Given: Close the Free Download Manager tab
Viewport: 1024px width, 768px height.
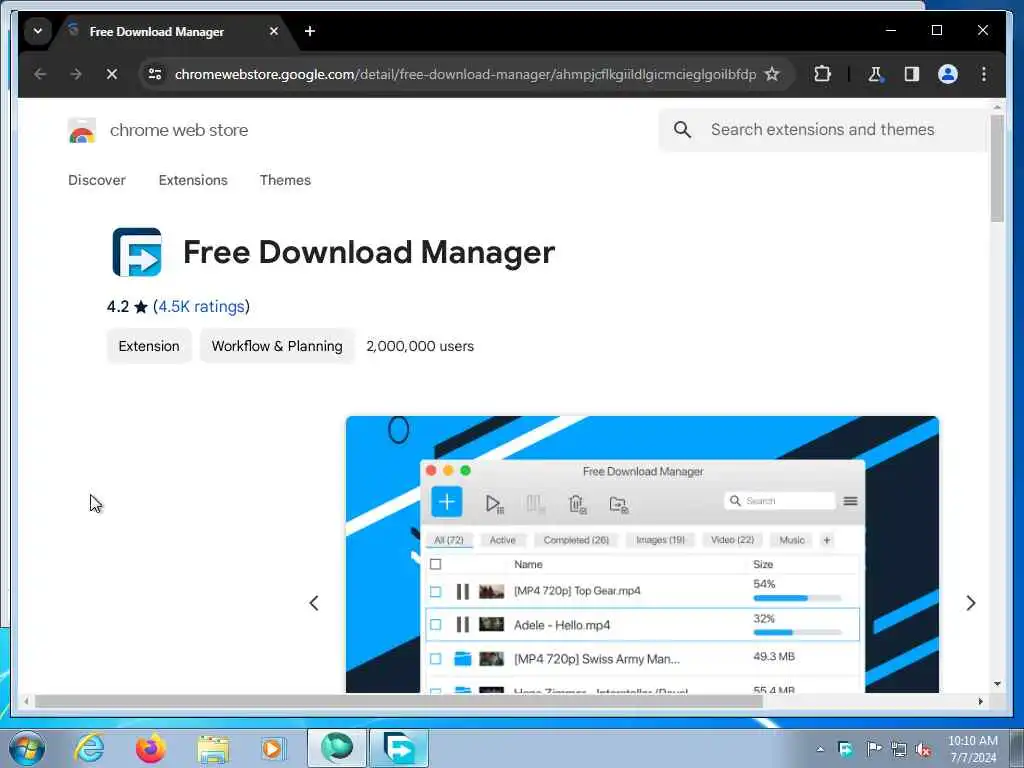Looking at the screenshot, I should coord(274,31).
